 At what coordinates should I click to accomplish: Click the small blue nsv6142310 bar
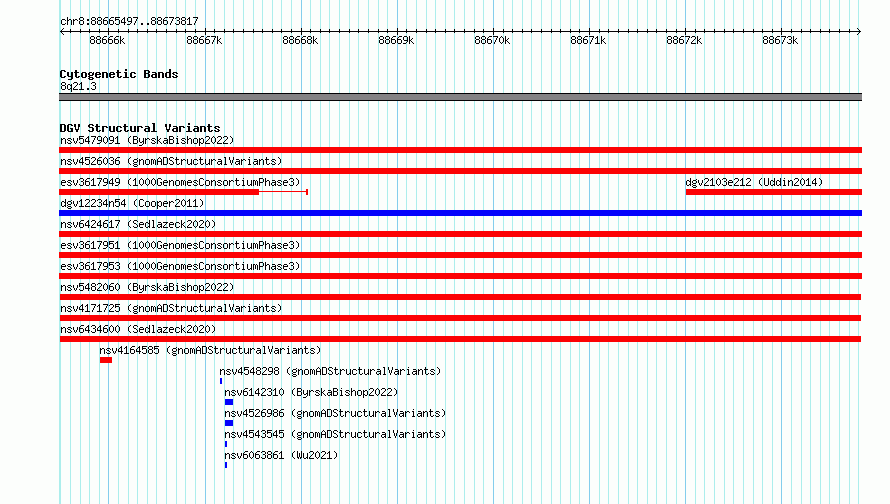pos(229,402)
